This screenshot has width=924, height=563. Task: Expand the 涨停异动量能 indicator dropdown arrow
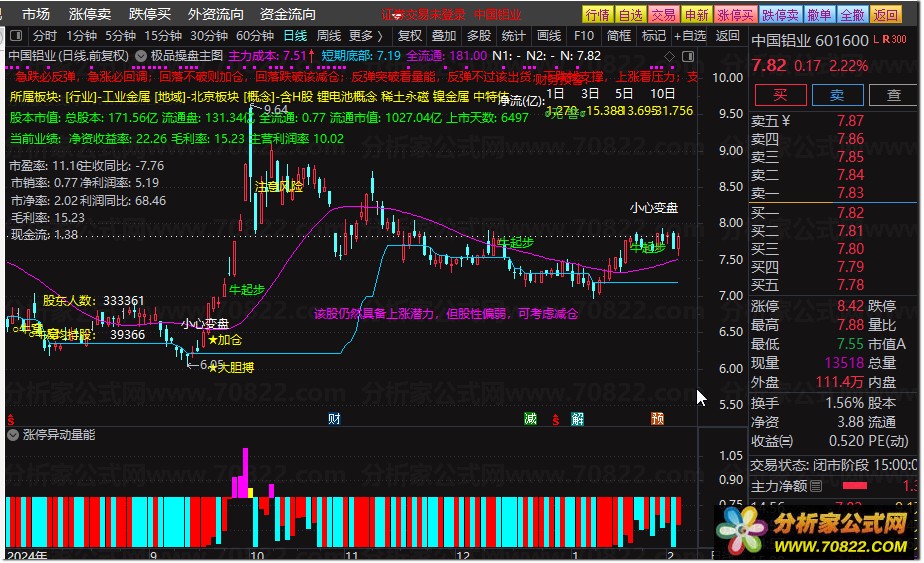13,435
